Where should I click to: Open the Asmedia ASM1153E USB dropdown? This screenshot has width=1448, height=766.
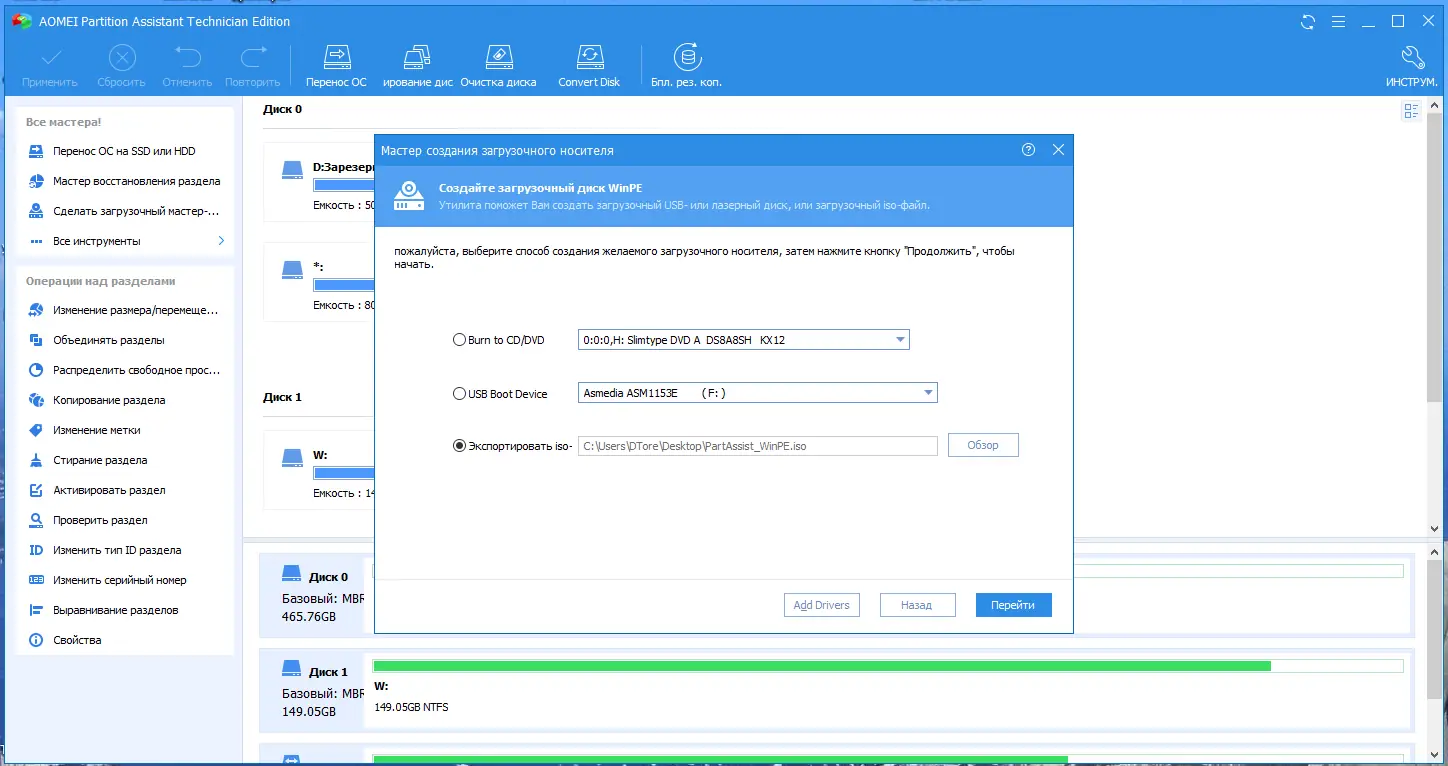[x=928, y=392]
